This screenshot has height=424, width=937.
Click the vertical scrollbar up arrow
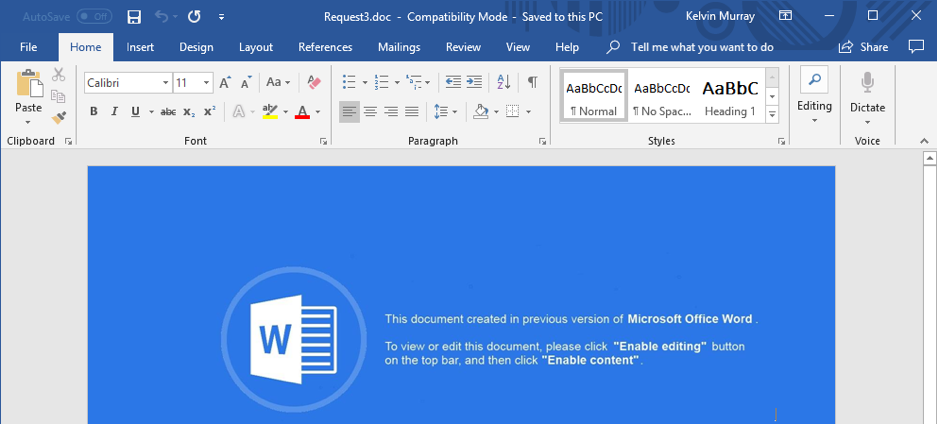pyautogui.click(x=929, y=158)
